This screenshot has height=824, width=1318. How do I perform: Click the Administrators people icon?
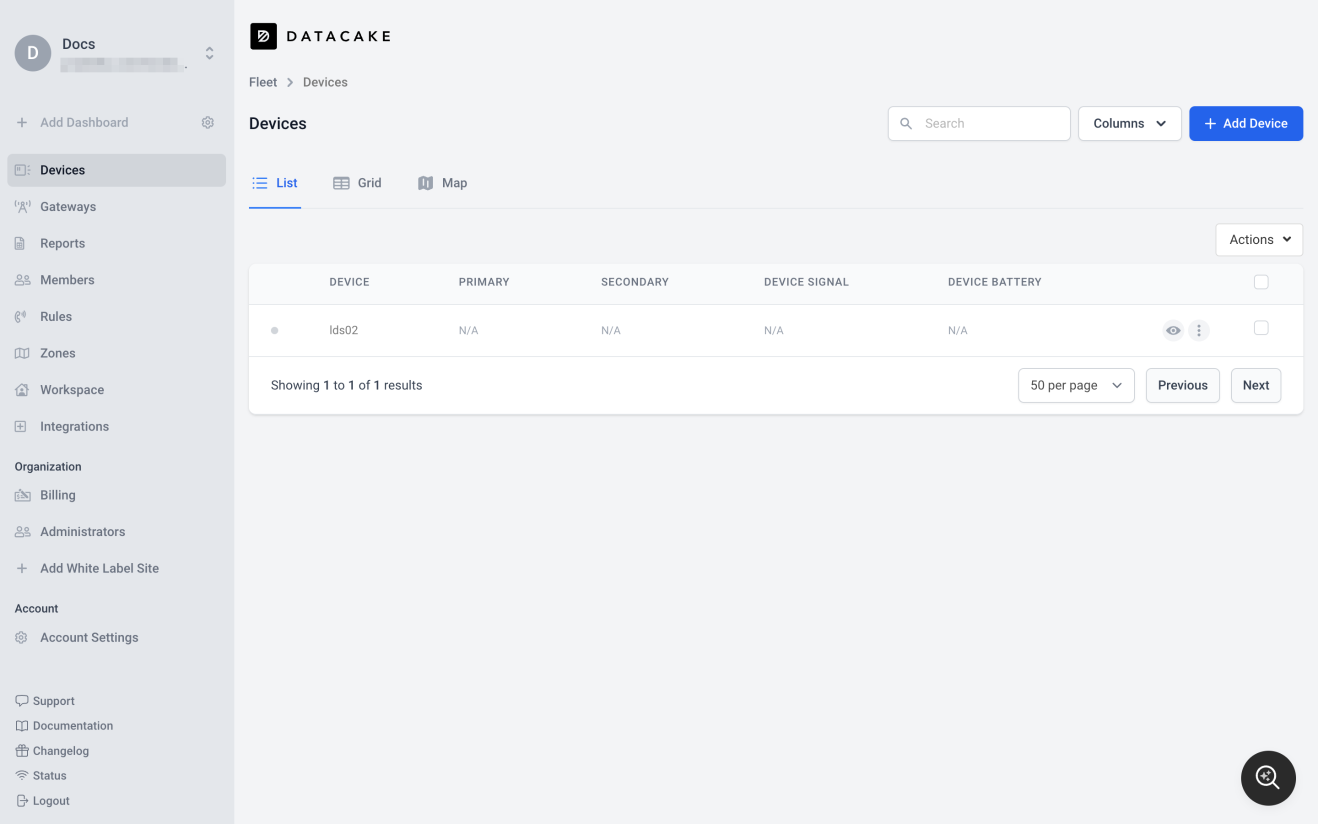click(22, 532)
